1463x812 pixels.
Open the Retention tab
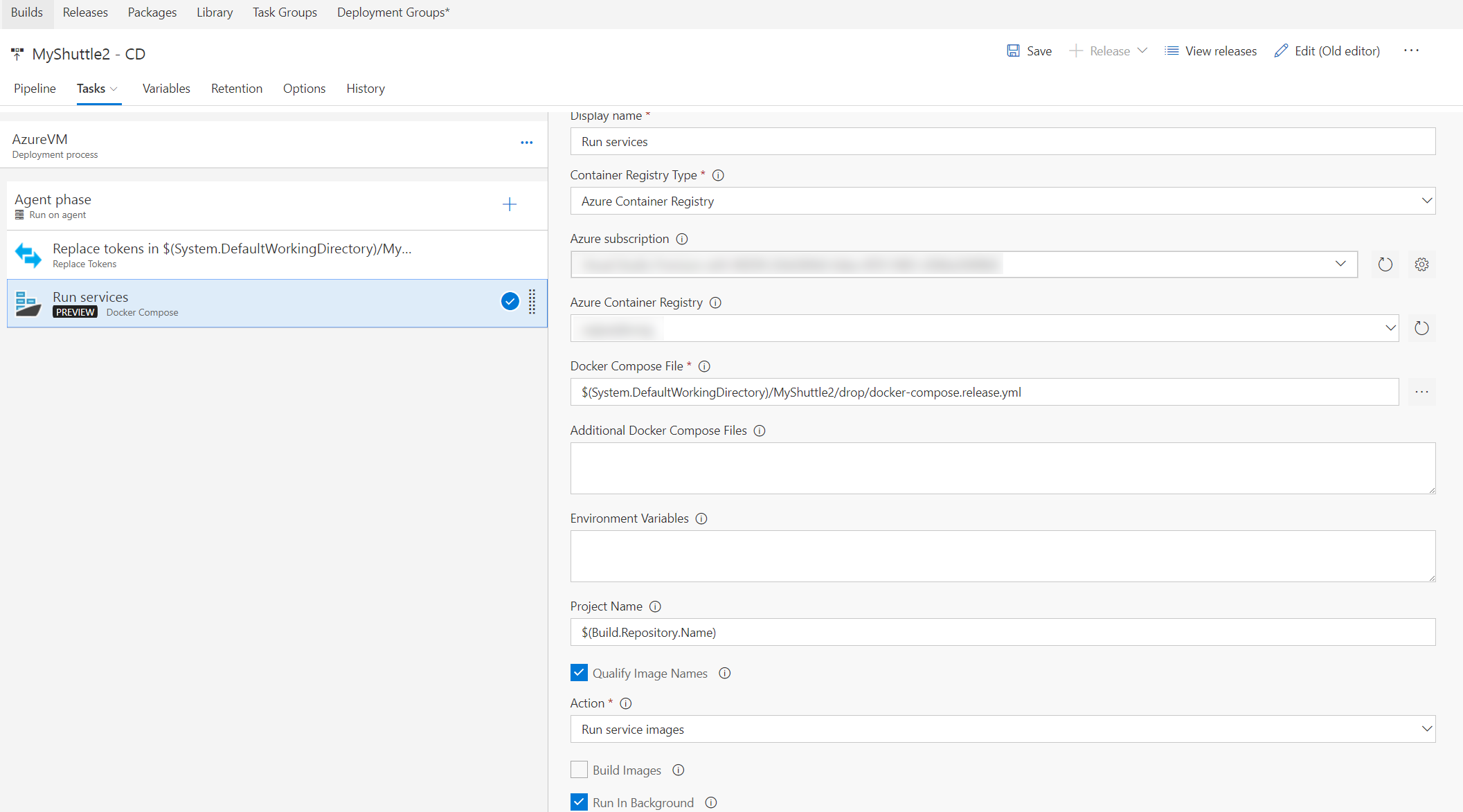click(237, 89)
